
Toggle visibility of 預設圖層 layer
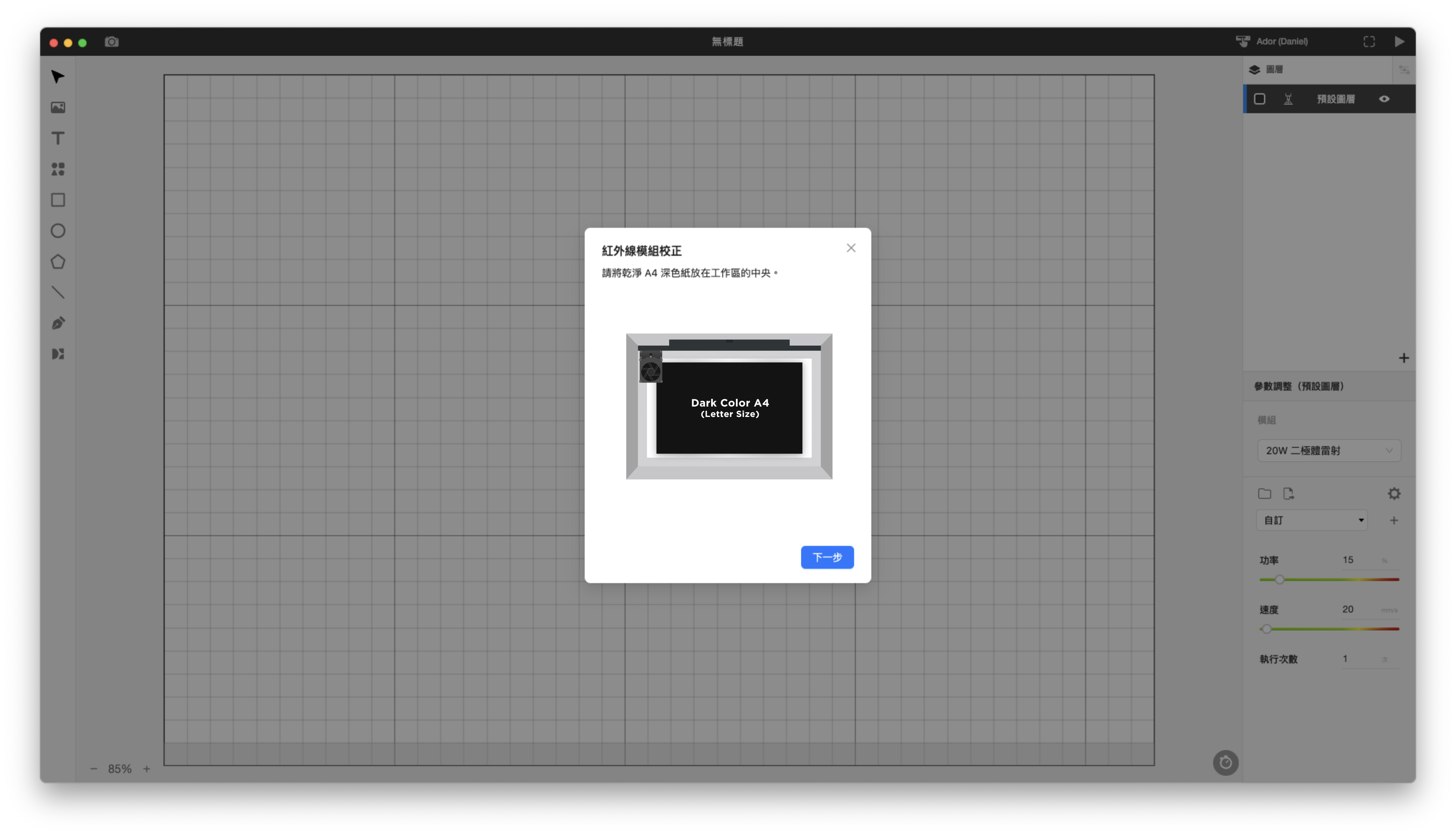(x=1384, y=99)
